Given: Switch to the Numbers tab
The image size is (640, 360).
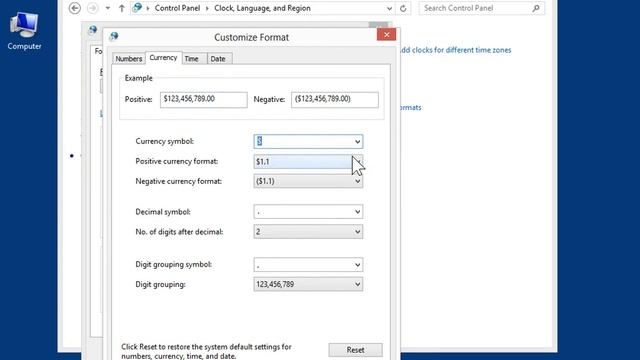Looking at the screenshot, I should [129, 59].
